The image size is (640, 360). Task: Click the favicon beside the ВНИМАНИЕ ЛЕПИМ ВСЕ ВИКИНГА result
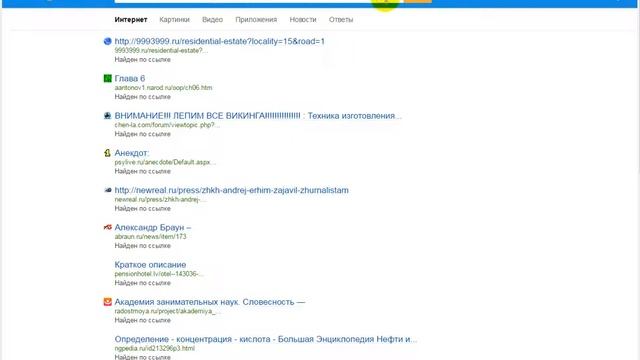(107, 116)
